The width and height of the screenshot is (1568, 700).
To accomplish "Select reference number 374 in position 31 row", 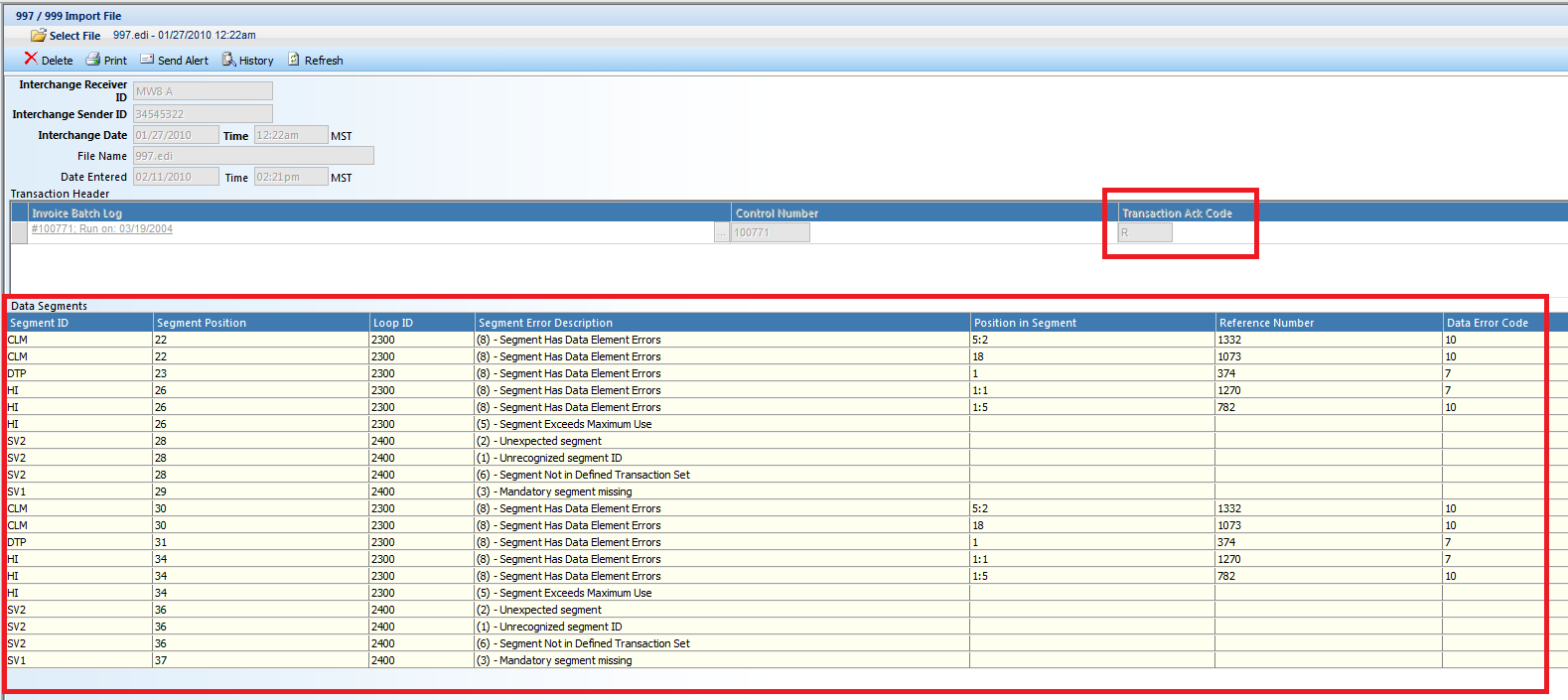I will (x=1330, y=542).
